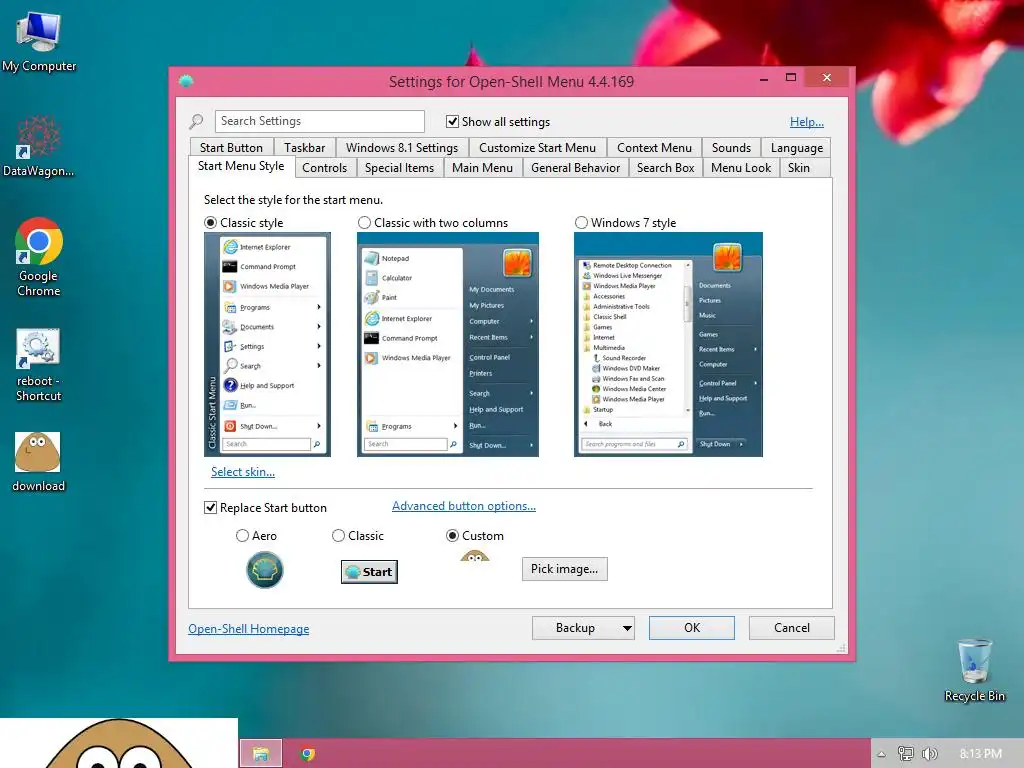Open the Customize Start Menu tab
The image size is (1024, 768).
537,148
